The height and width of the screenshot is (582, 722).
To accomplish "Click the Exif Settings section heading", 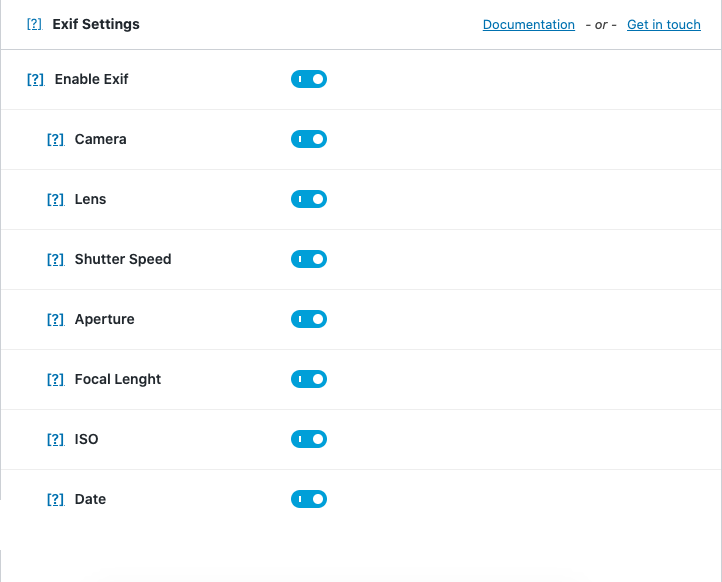I will tap(96, 24).
